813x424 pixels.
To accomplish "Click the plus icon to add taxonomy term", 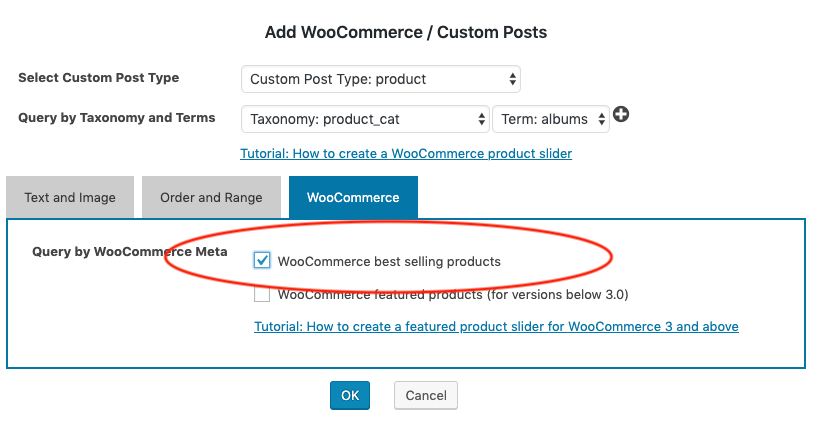I will (x=621, y=116).
